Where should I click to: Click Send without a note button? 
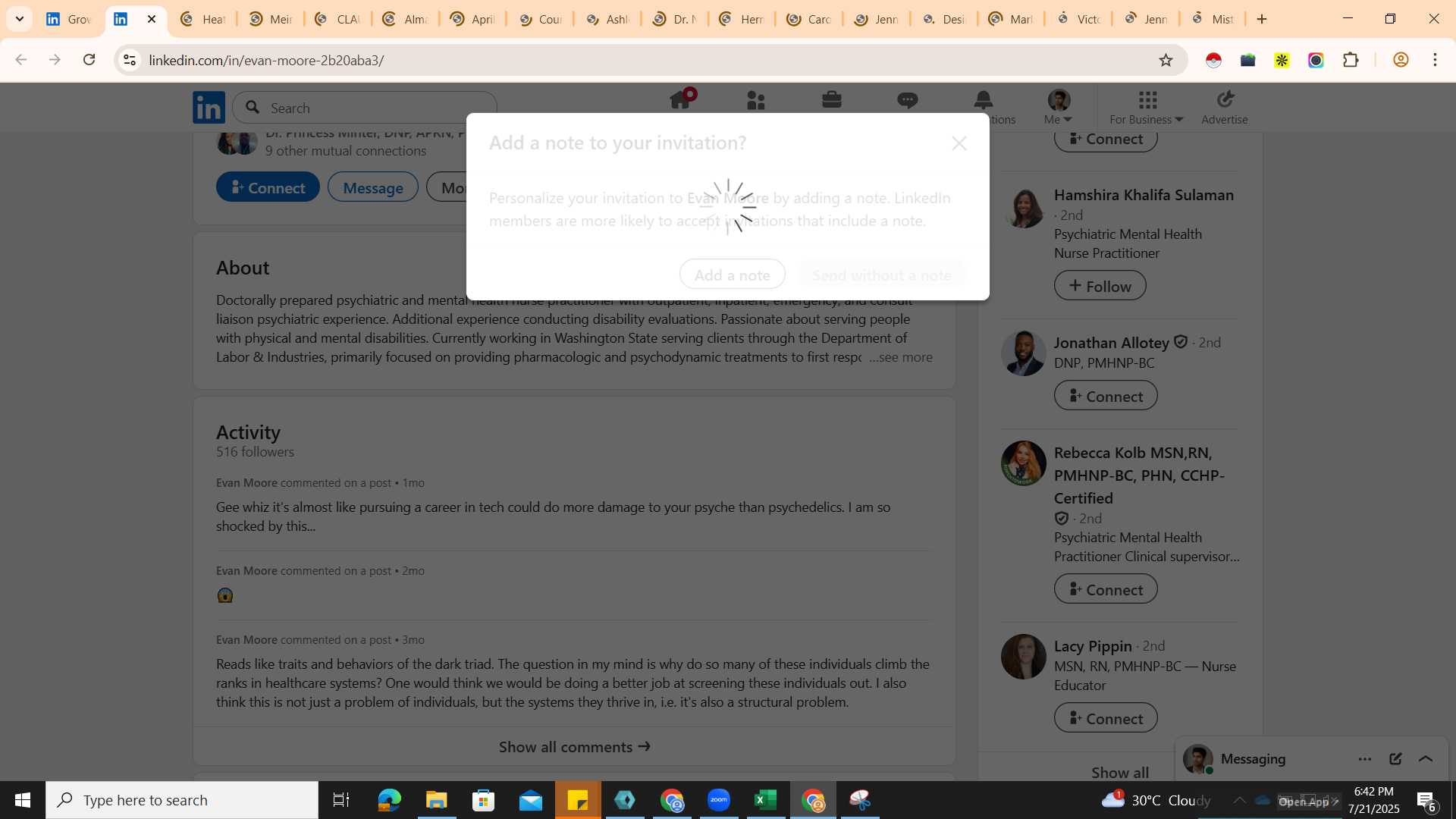point(882,275)
